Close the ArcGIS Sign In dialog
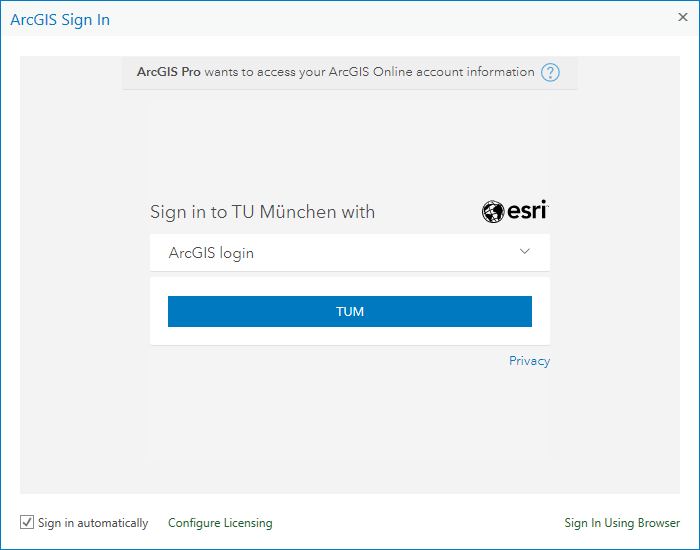The image size is (700, 550). point(683,17)
